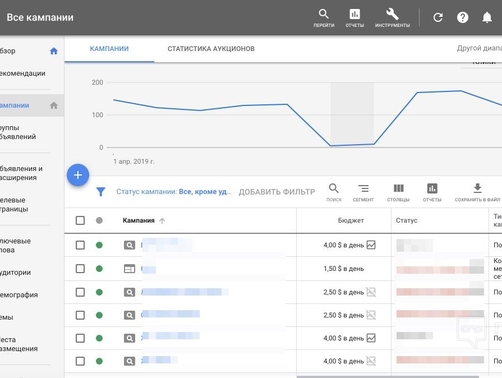Click crossed chart icon in first 2,50 $ row
502x378 pixels.
pyautogui.click(x=371, y=292)
